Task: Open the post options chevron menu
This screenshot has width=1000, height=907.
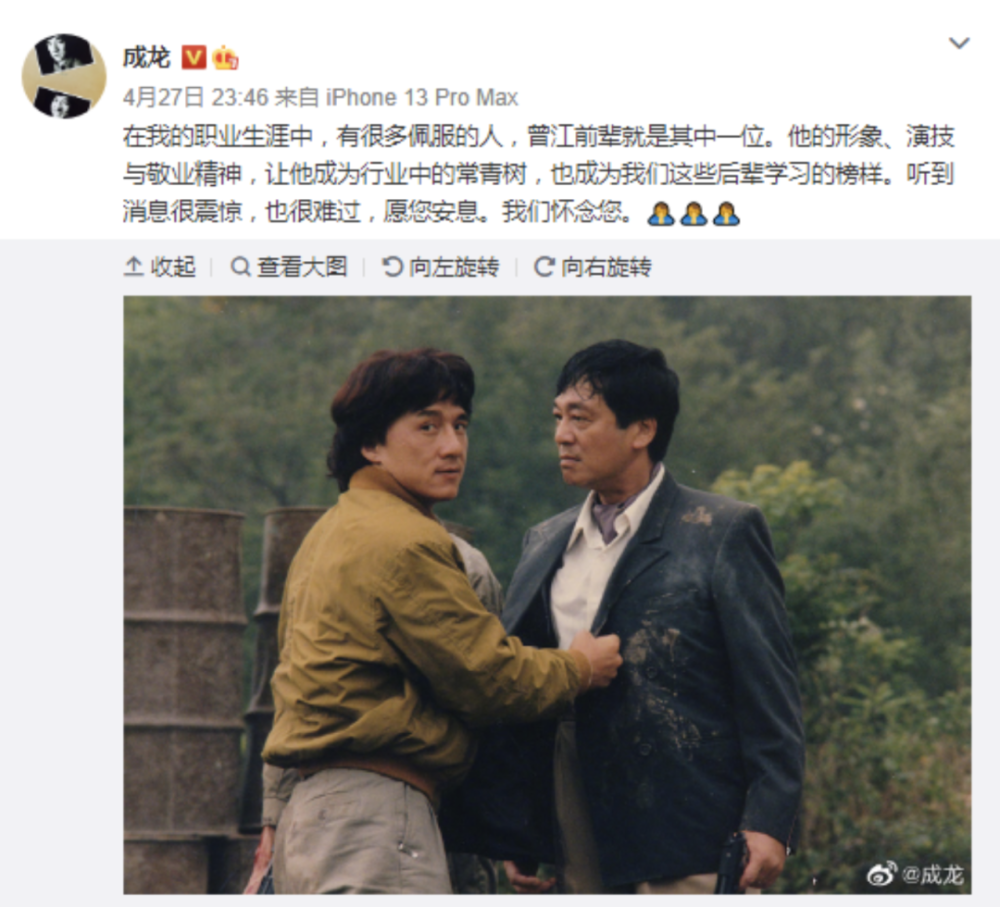Action: tap(959, 43)
